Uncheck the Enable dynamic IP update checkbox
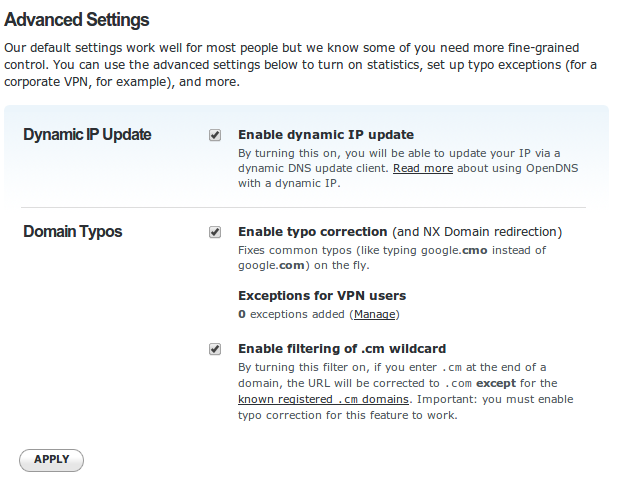 coord(215,135)
